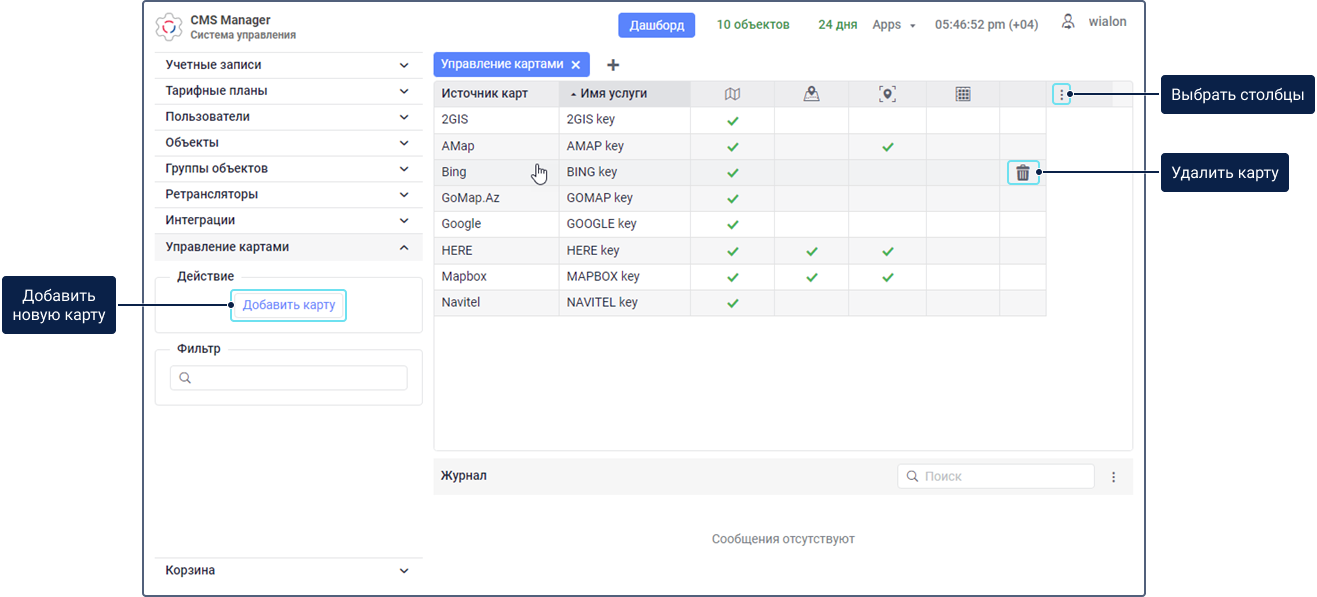Viewport: 1317px width, 597px height.
Task: Open the Журнал three-dot options menu
Action: 1113,477
